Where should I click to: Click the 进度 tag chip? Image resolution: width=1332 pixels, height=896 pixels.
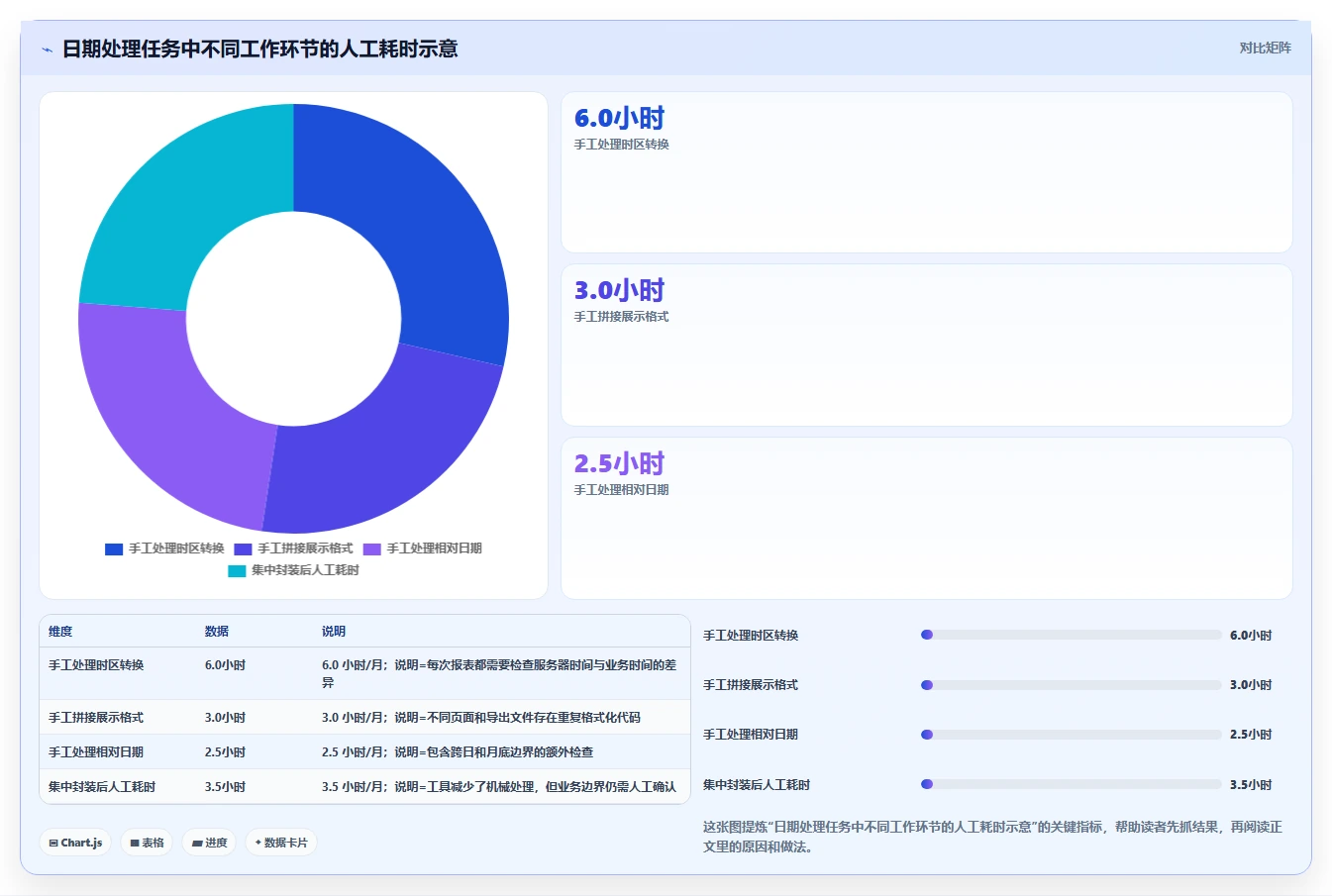(x=210, y=843)
